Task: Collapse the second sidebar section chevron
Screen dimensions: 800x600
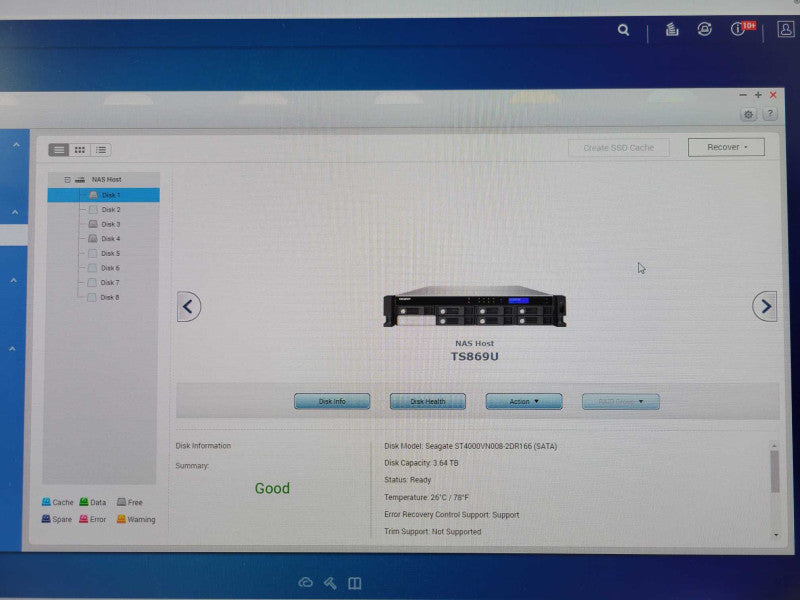Action: [15, 212]
